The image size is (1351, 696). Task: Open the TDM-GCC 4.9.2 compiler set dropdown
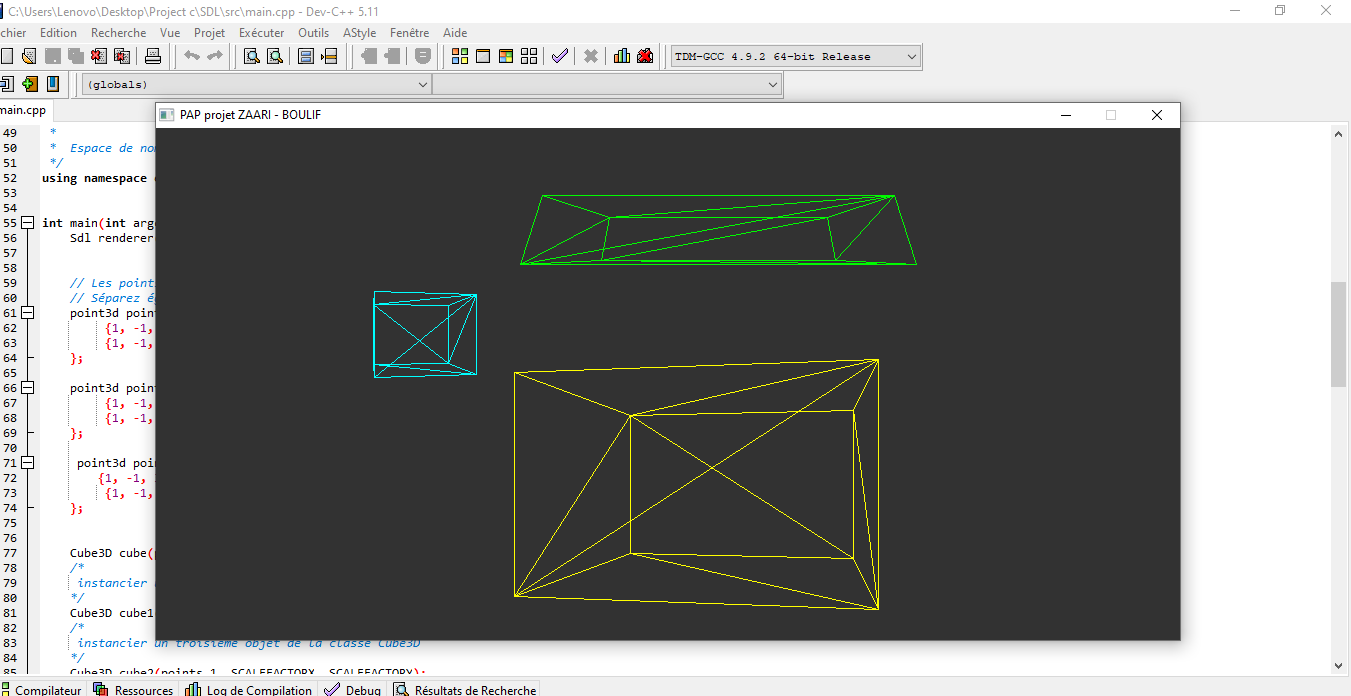[795, 57]
